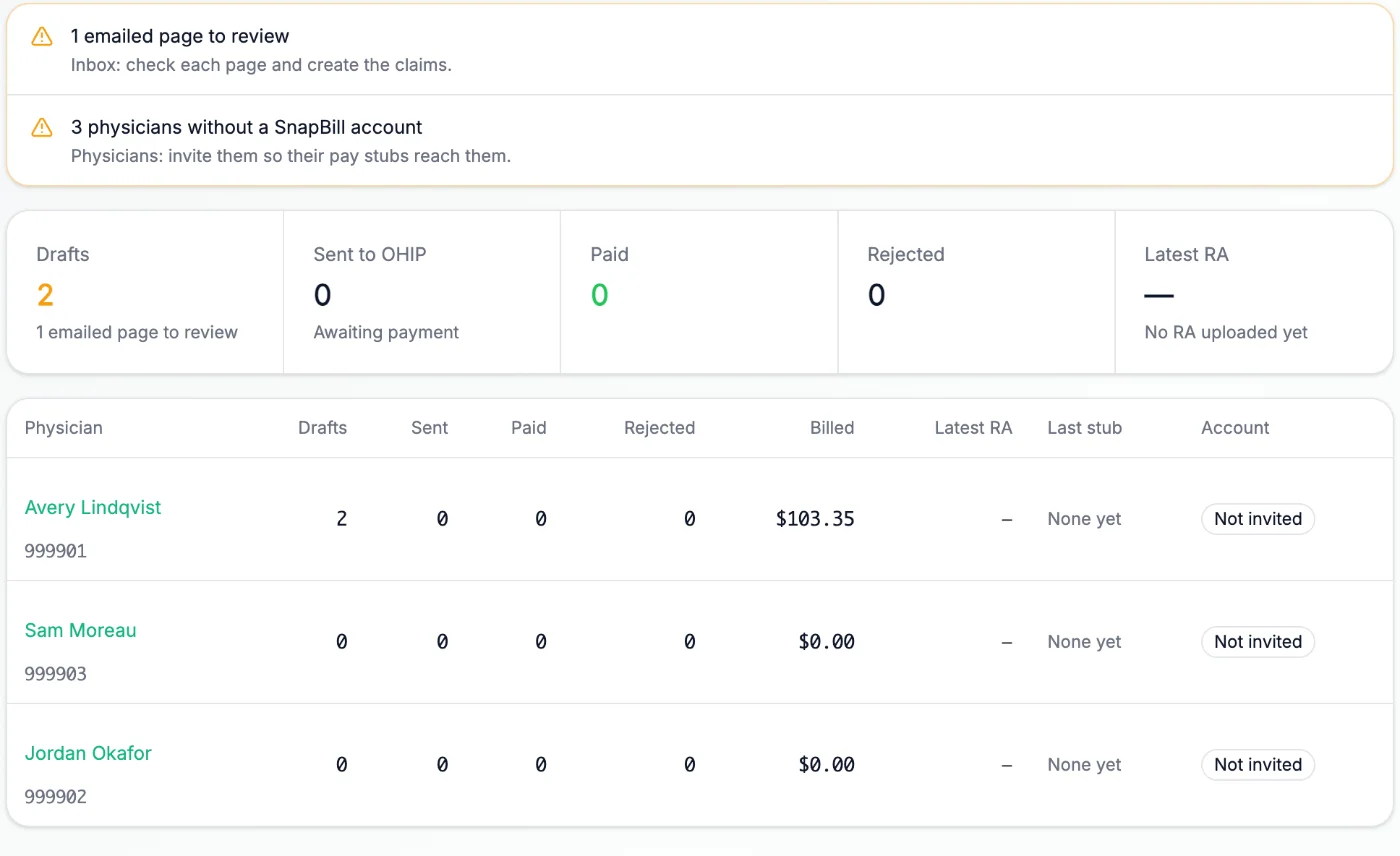Click 'Awaiting payment' text

(386, 332)
